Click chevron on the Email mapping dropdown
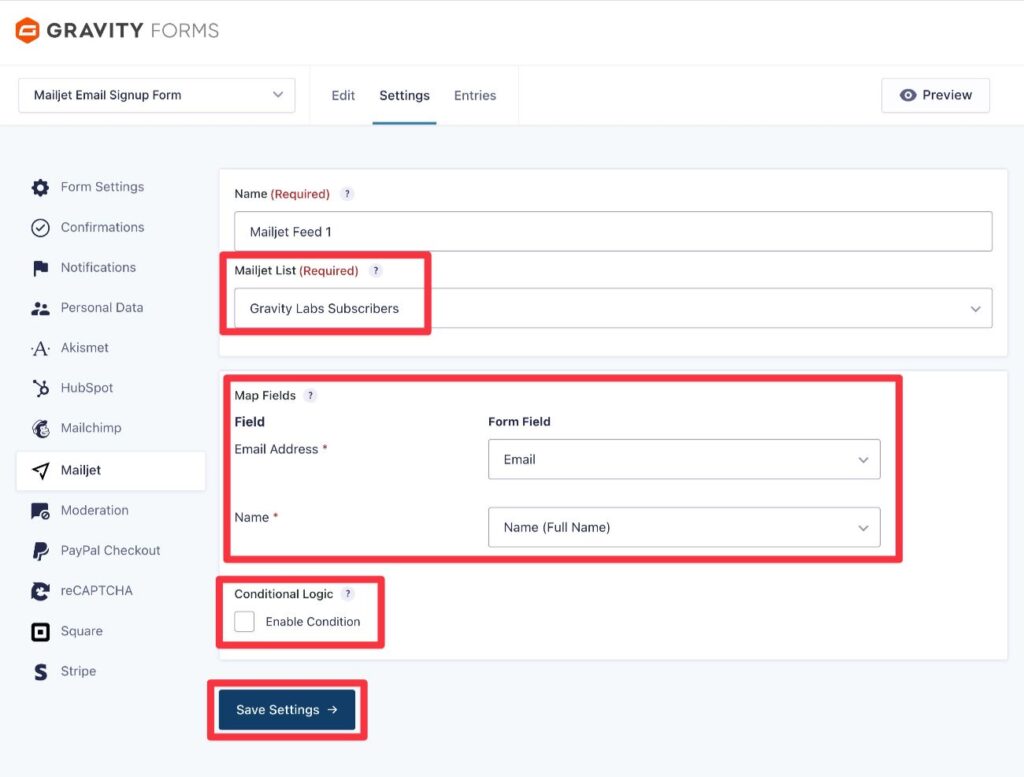This screenshot has width=1024, height=777. pyautogui.click(x=863, y=460)
